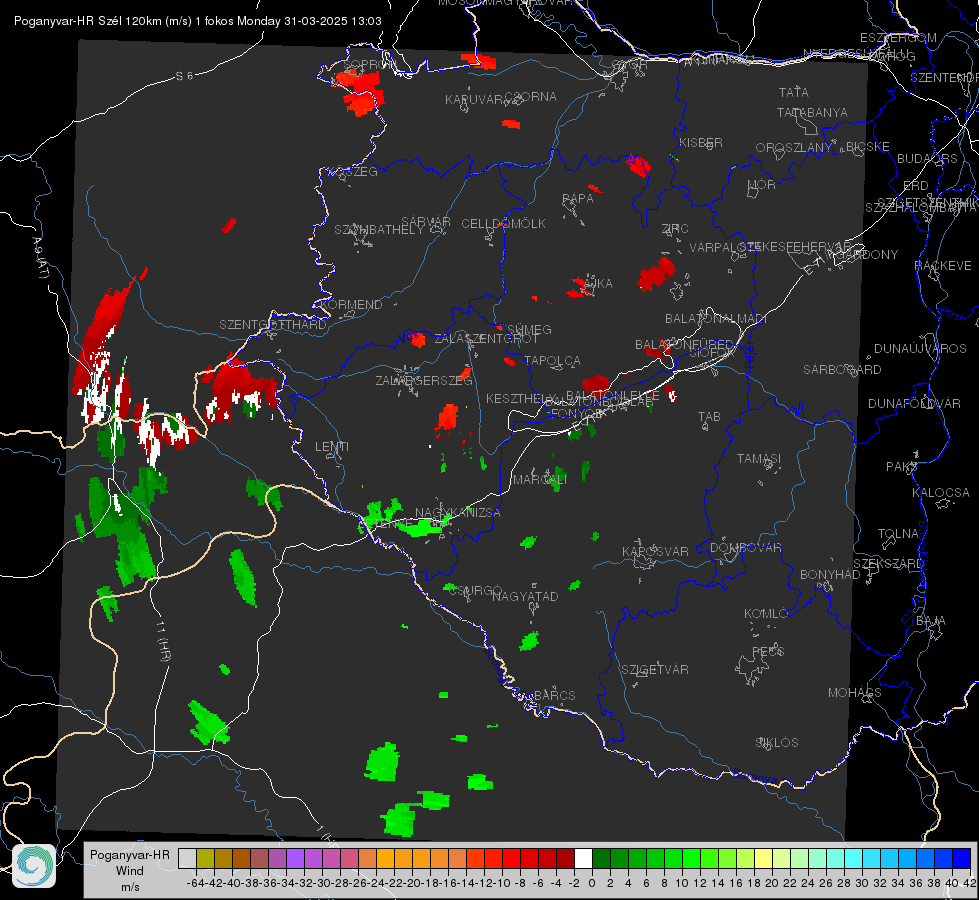Click the OROSZLANY city label
Image resolution: width=979 pixels, height=900 pixels.
794,148
